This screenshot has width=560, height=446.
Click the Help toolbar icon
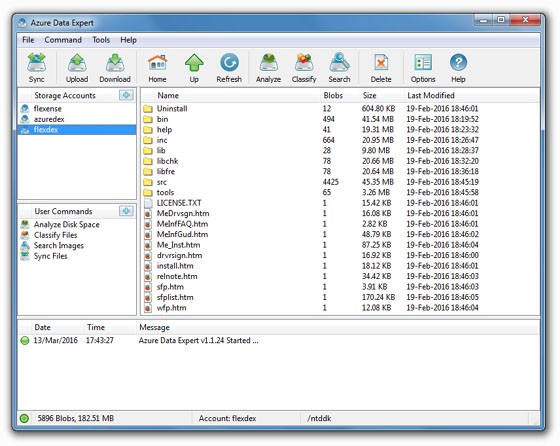coord(458,68)
